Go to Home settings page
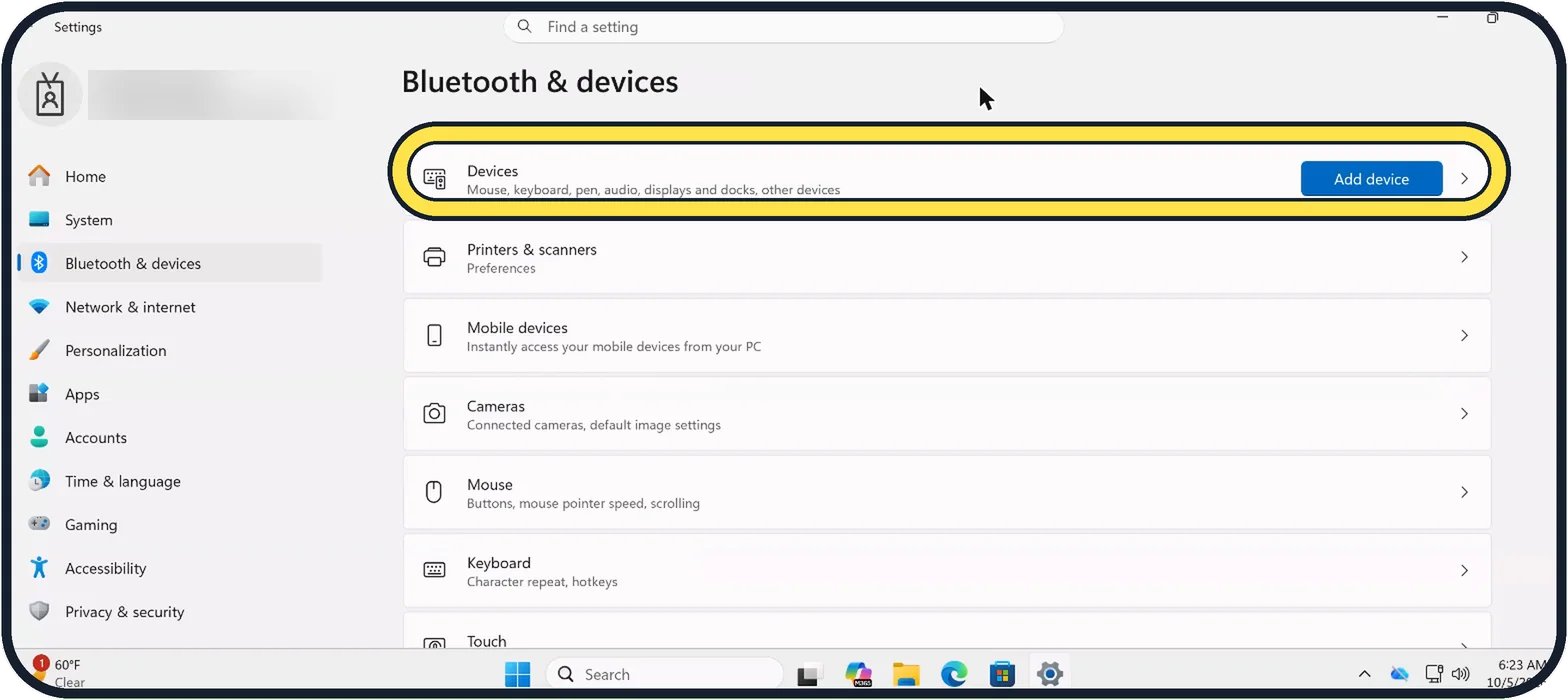The width and height of the screenshot is (1568, 700). point(169,176)
